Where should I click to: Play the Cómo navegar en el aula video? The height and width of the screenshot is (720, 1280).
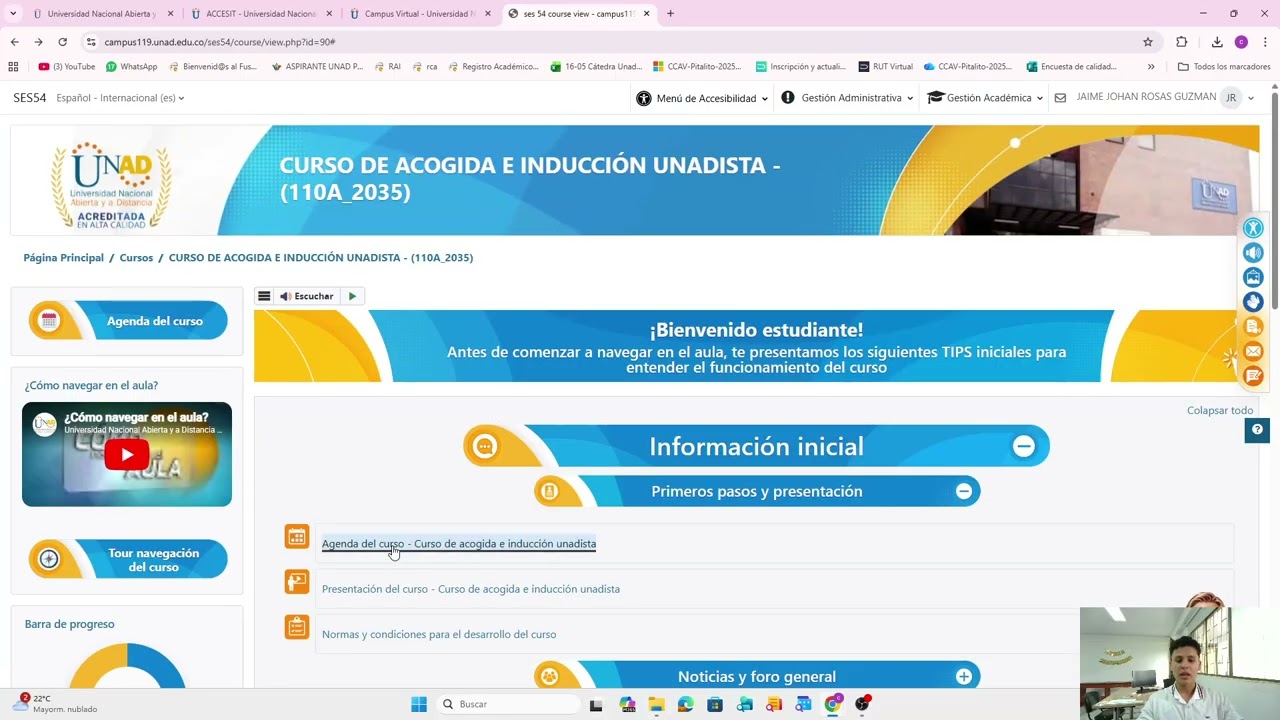point(127,455)
